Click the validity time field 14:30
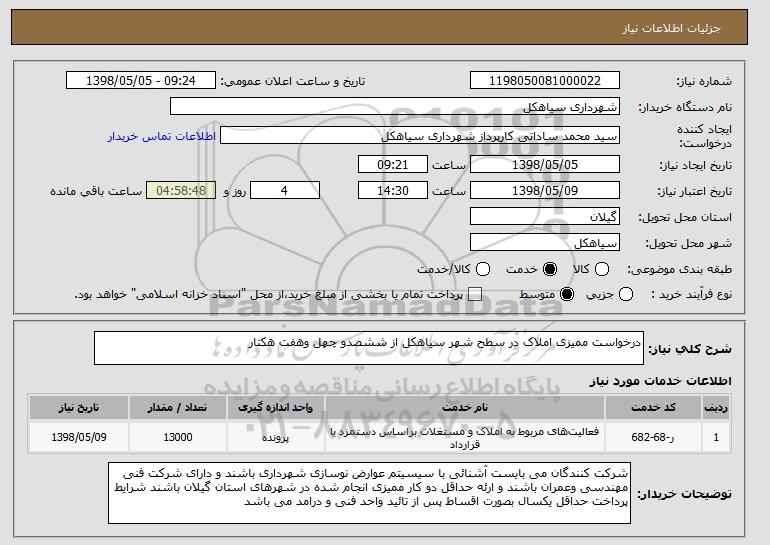Screen dimensions: 770x545 pyautogui.click(x=393, y=191)
